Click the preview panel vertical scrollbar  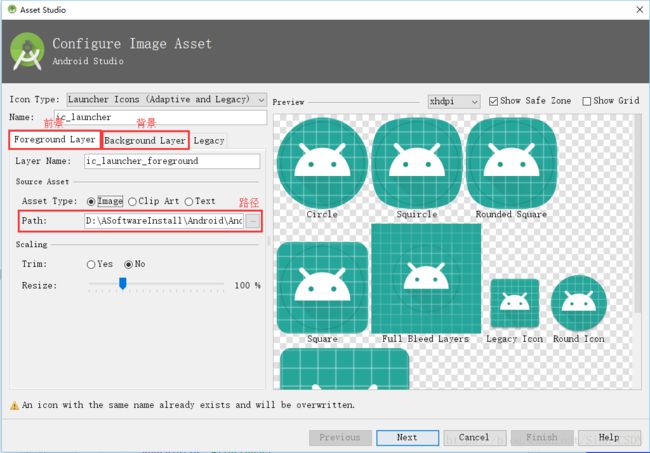[638, 213]
